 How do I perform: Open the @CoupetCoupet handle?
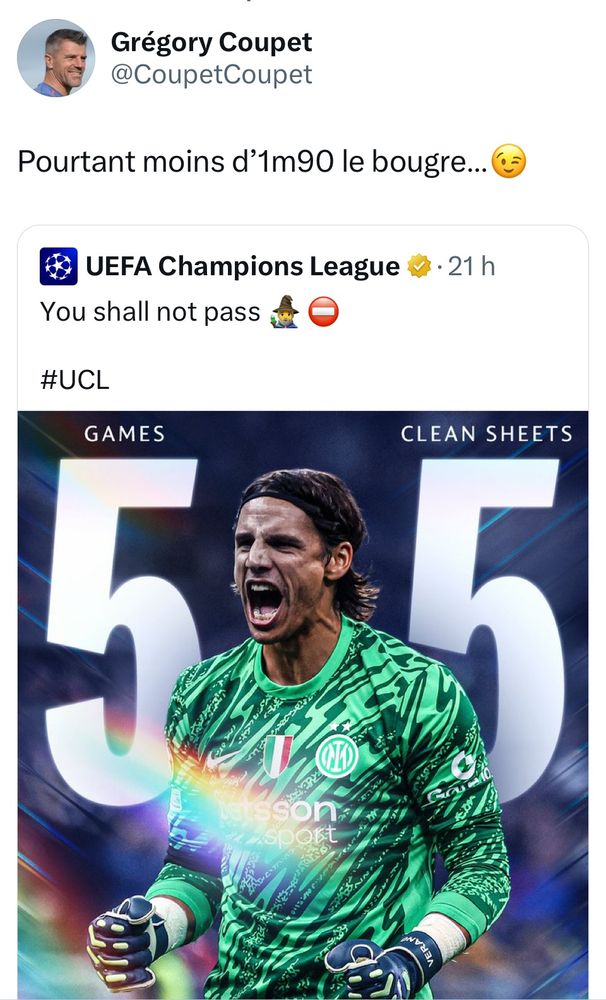[x=211, y=75]
